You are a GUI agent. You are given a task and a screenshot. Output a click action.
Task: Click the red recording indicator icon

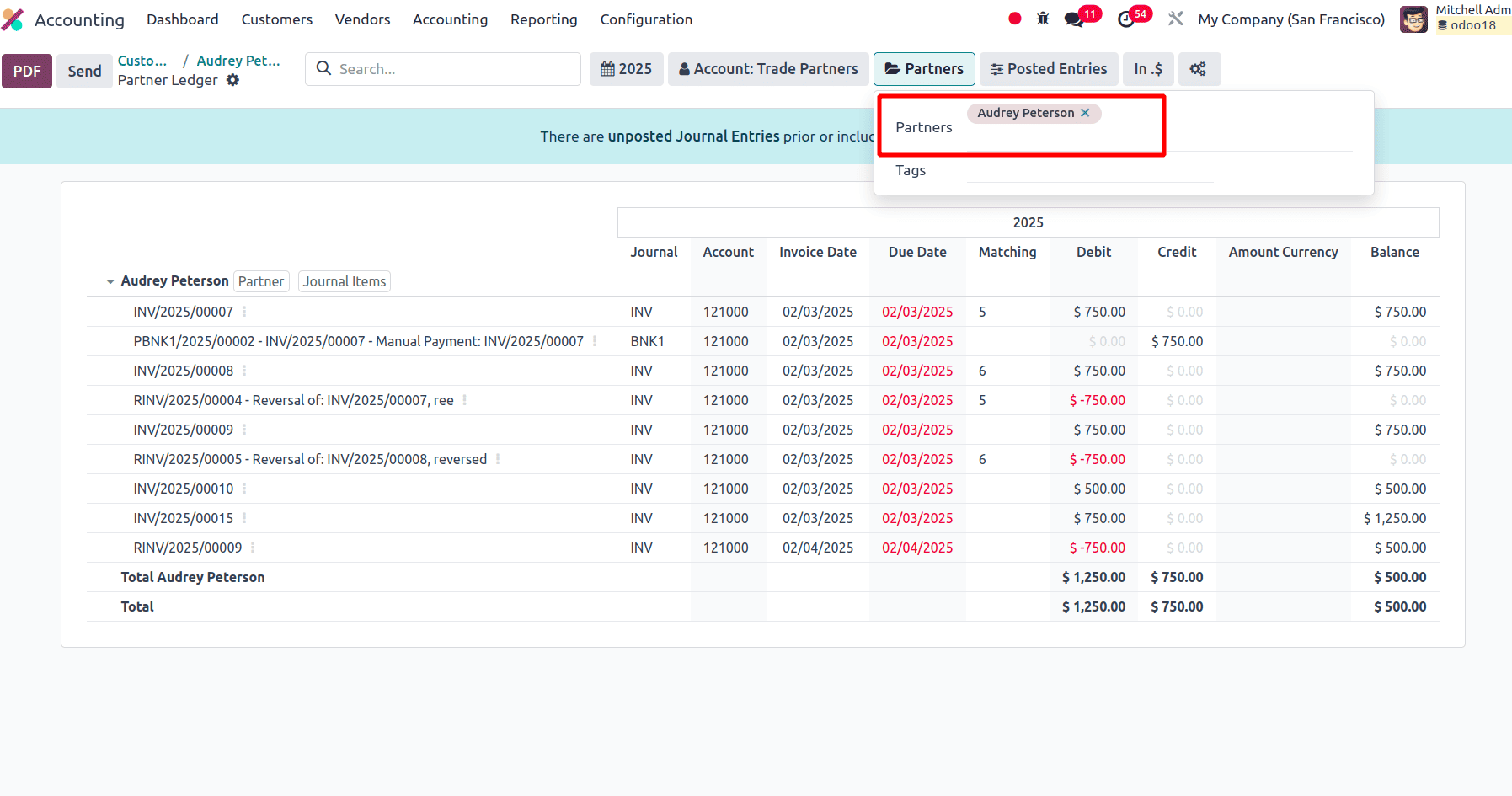point(1014,19)
